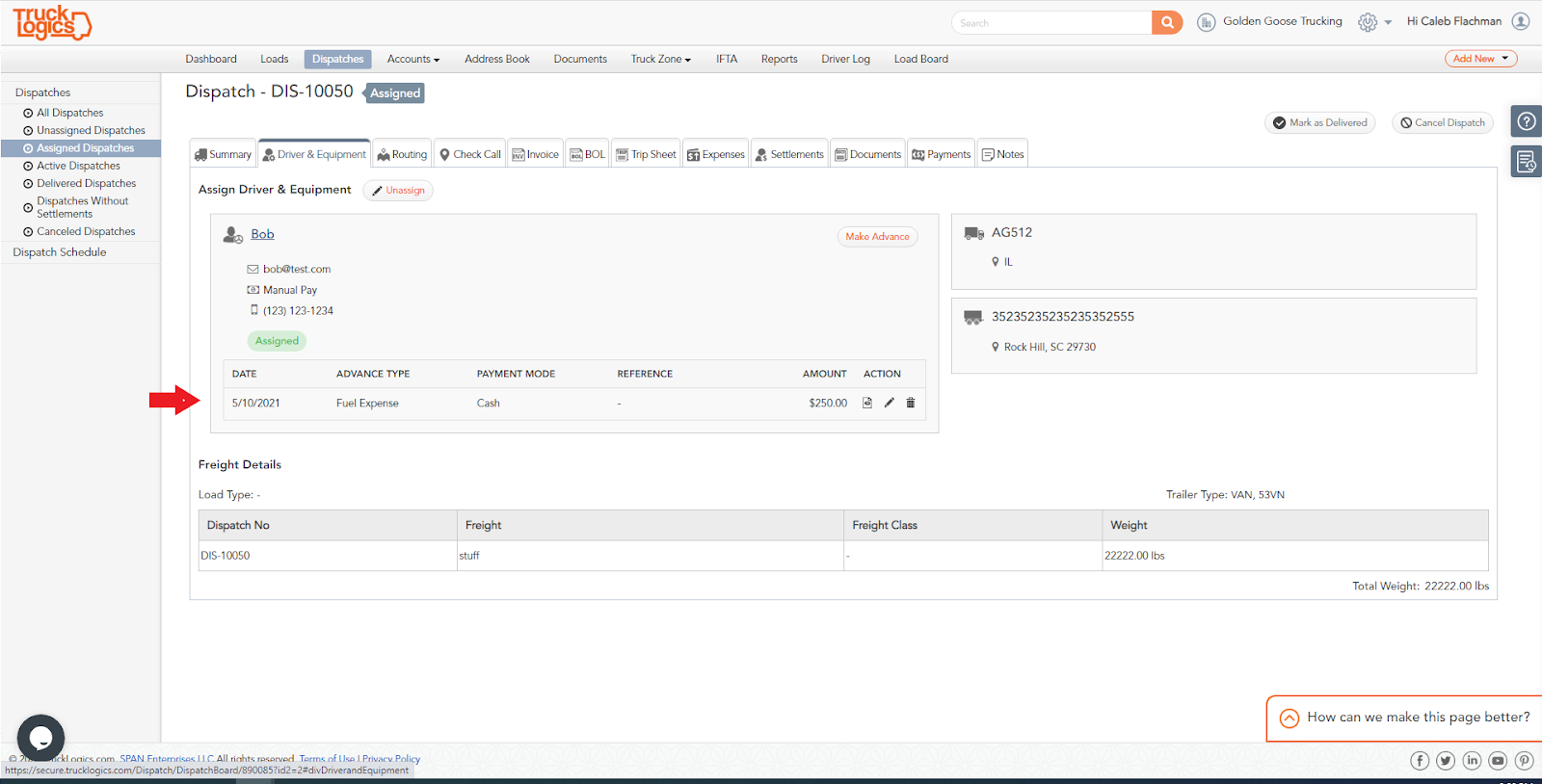This screenshot has width=1542, height=784.
Task: Open the Address Book menu item
Action: pyautogui.click(x=497, y=59)
